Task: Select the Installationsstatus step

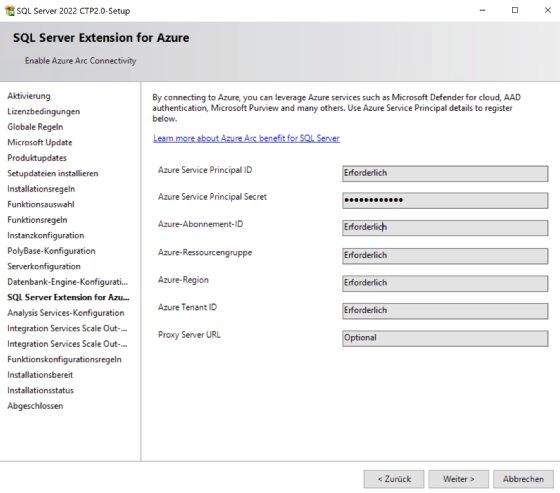Action: pos(40,390)
